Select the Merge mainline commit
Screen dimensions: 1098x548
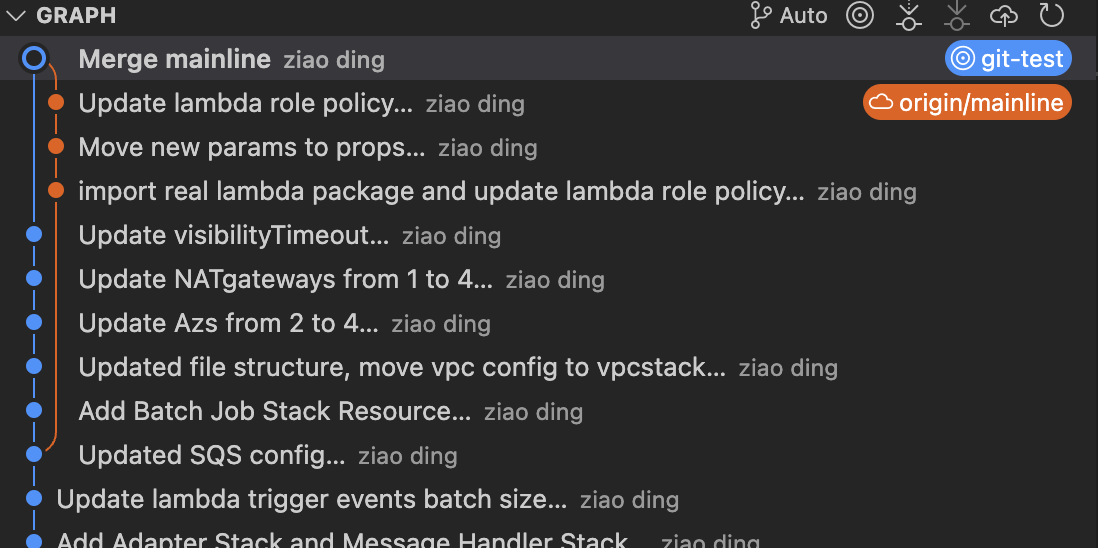549,59
